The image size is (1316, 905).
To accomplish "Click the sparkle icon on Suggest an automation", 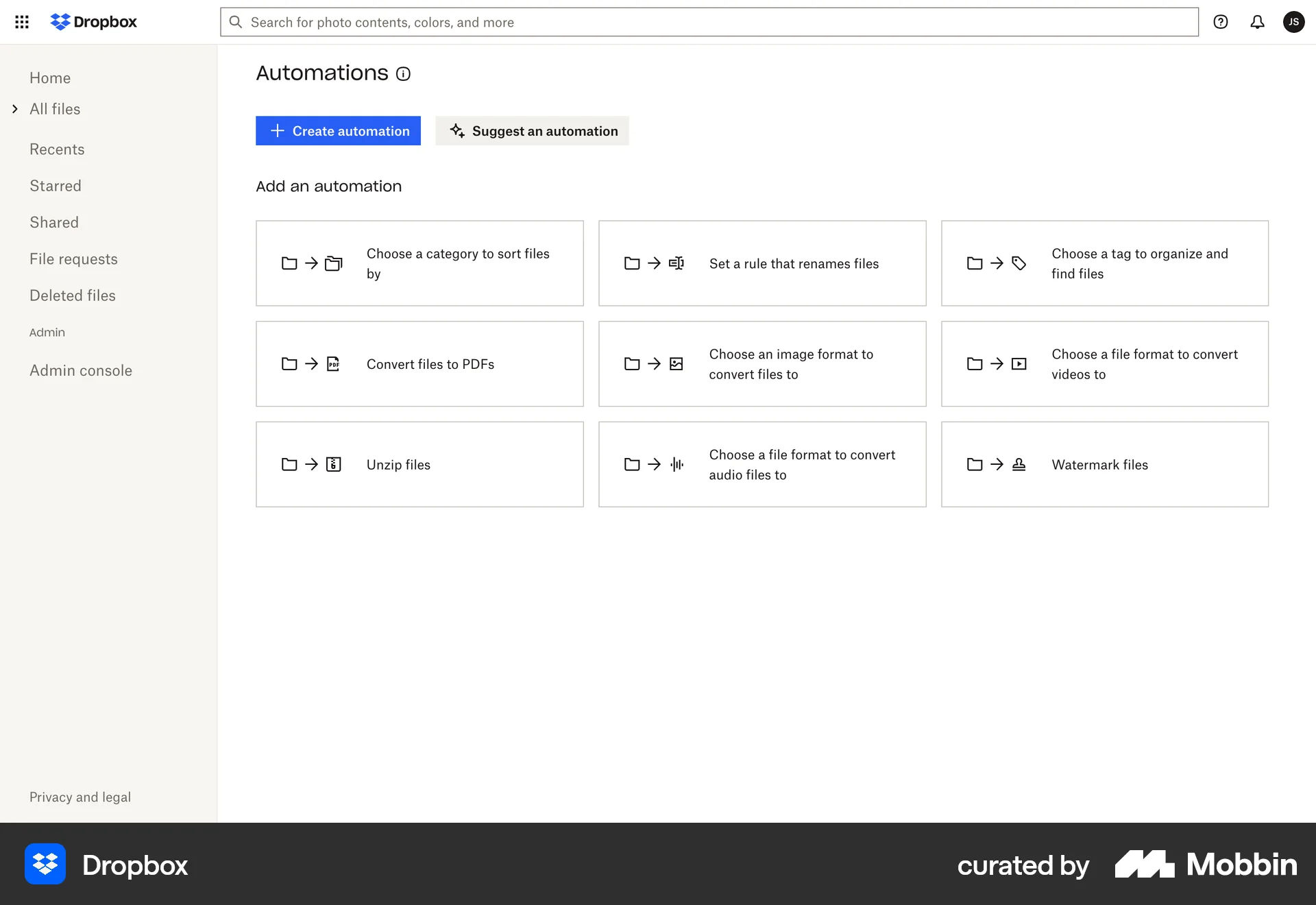I will (457, 130).
